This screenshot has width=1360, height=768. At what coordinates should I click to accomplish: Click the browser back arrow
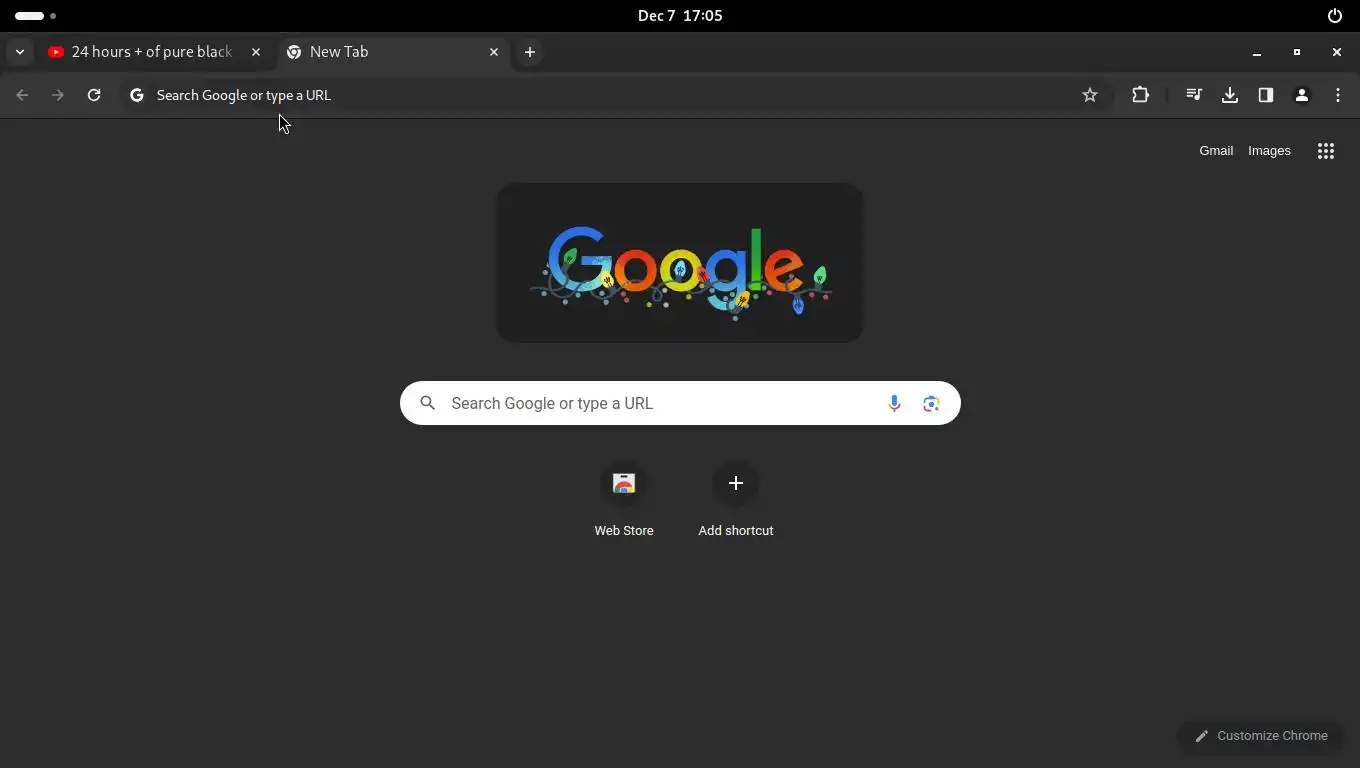coord(22,95)
